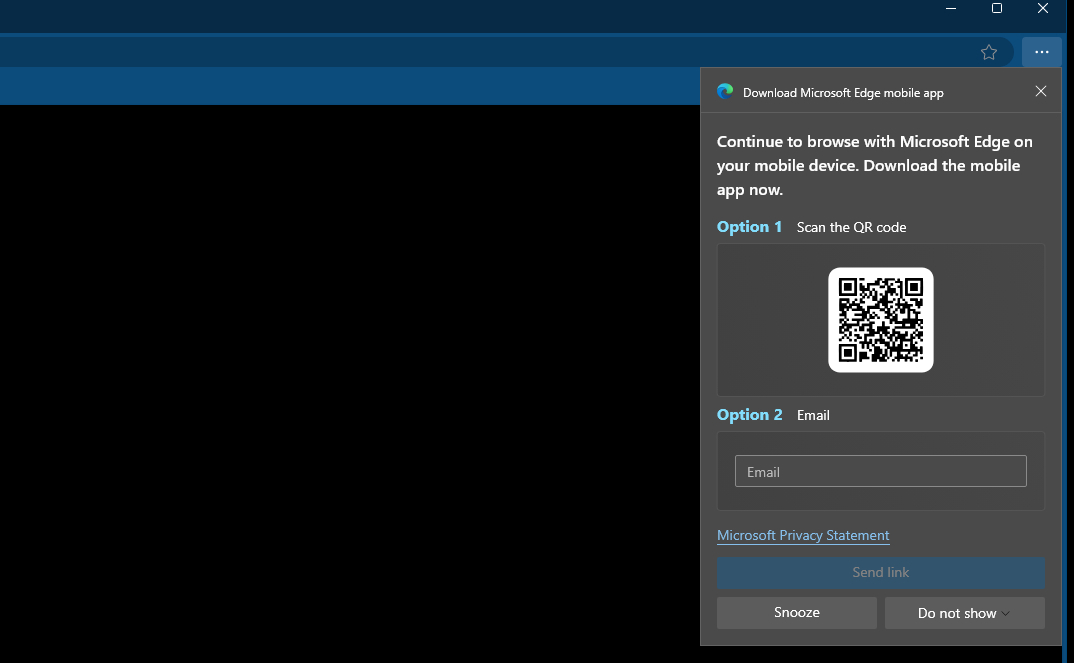Minimize the browser window
The image size is (1074, 663).
pos(951,9)
